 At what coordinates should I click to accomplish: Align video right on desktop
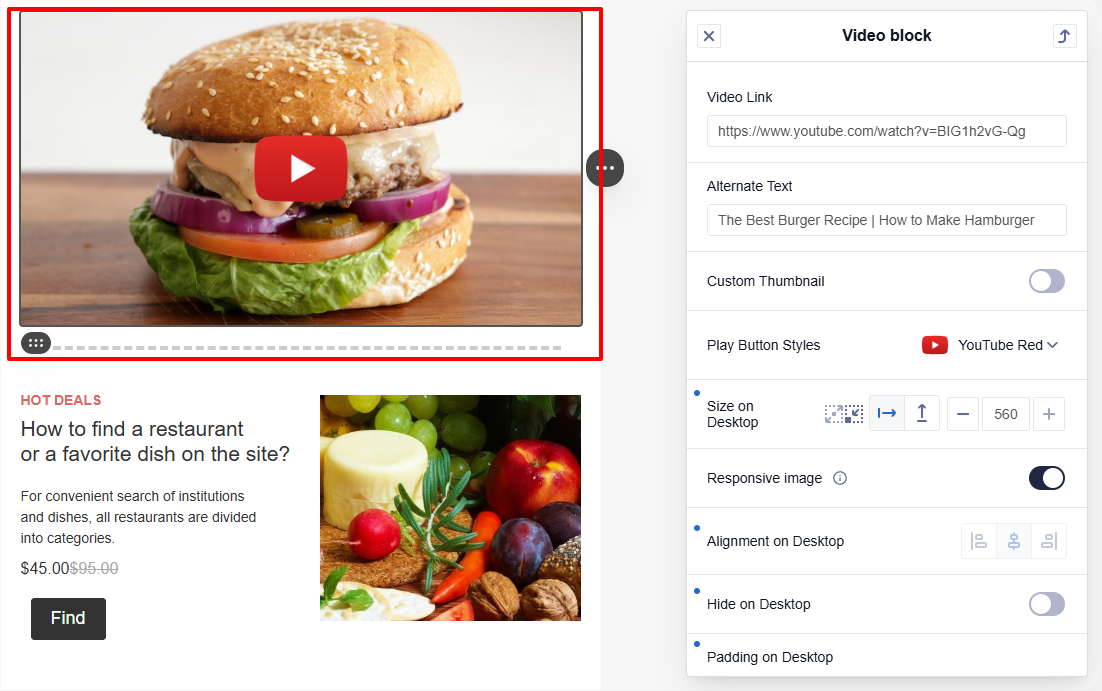pyautogui.click(x=1049, y=541)
